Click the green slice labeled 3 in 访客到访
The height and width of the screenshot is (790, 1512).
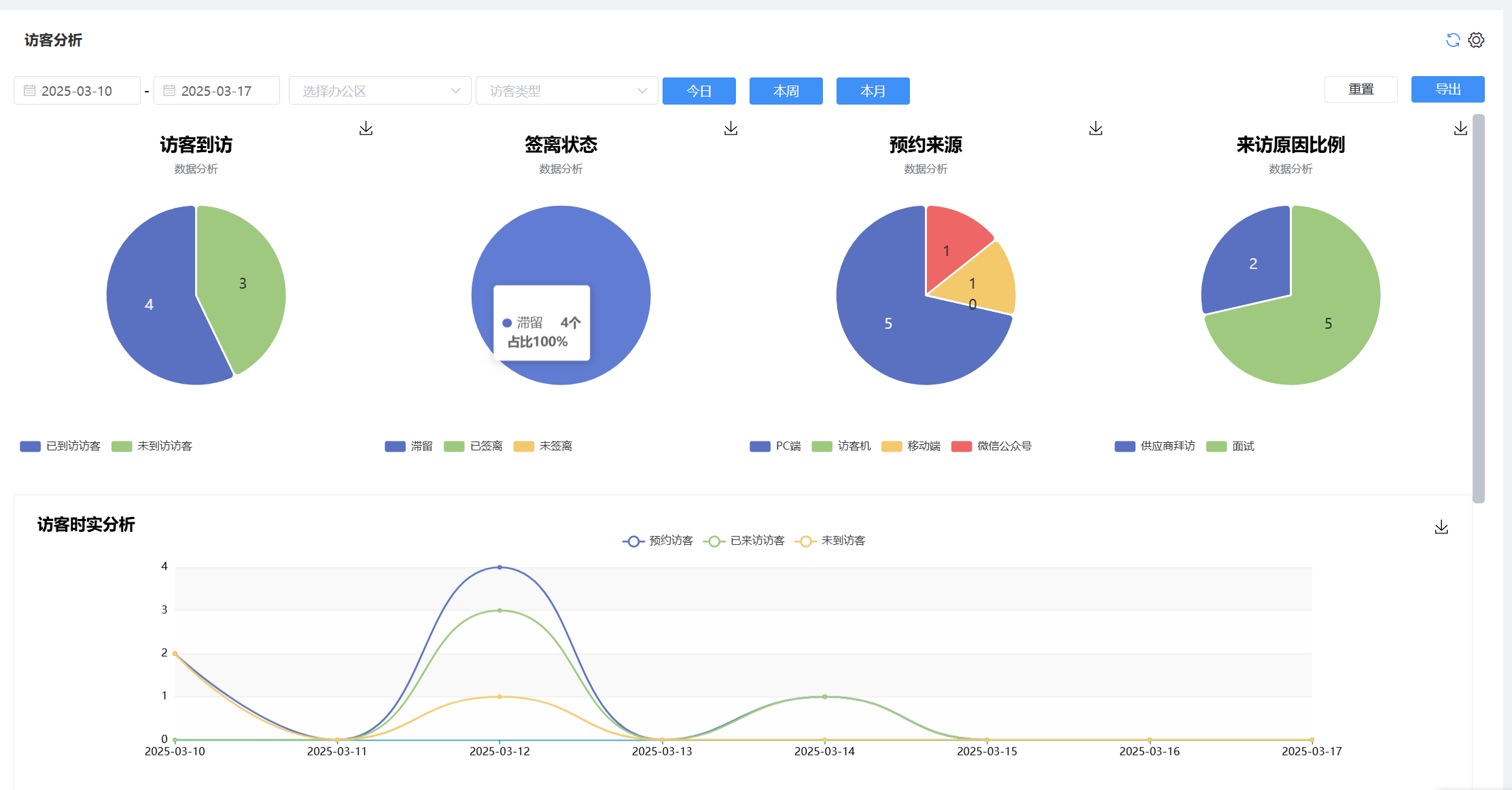(x=243, y=283)
